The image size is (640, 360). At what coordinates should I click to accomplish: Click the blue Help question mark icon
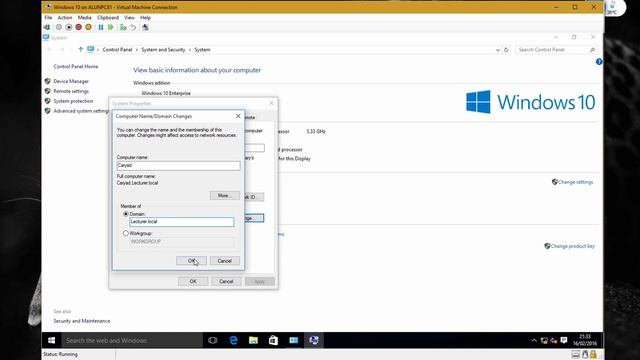599,62
